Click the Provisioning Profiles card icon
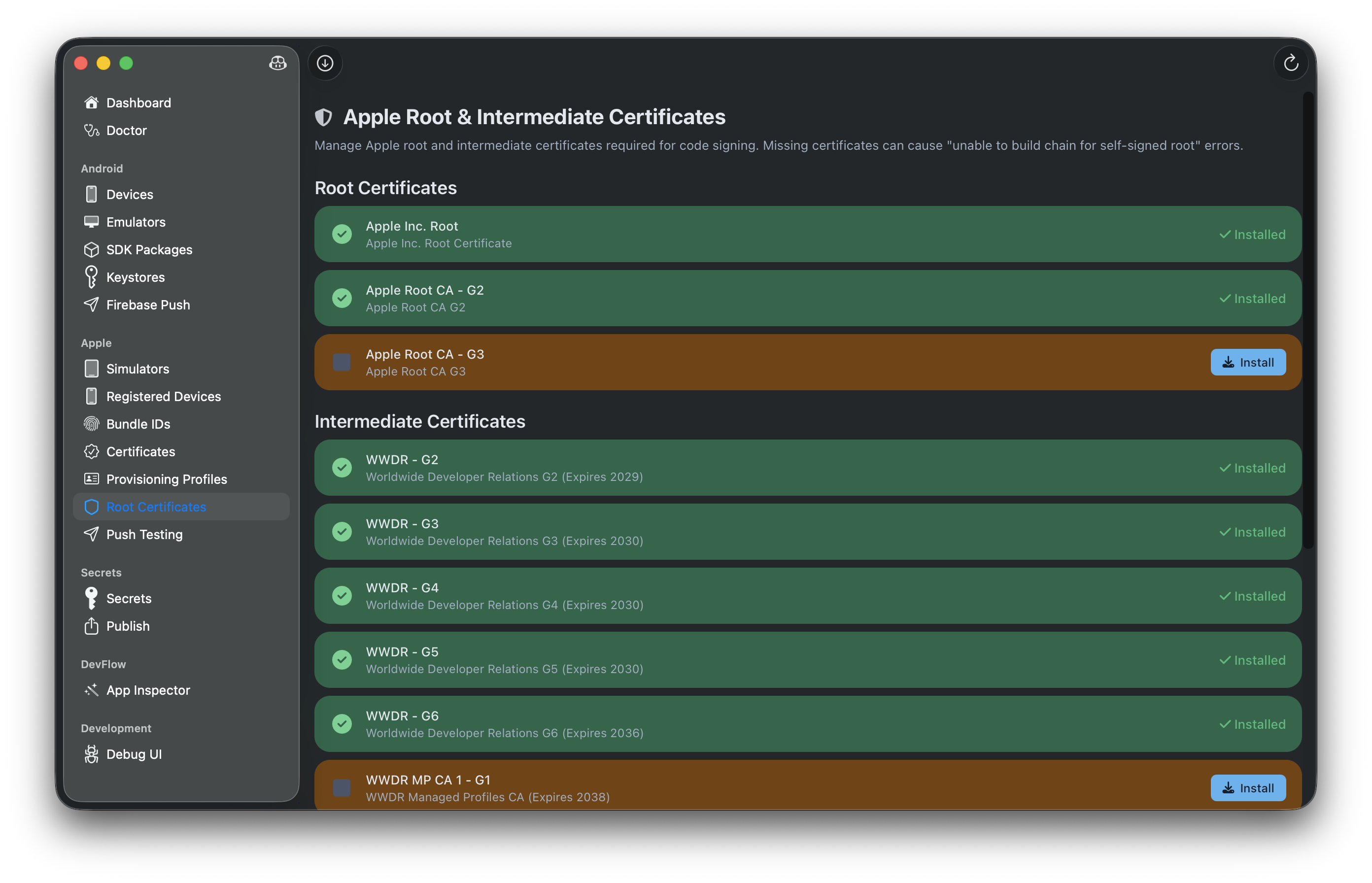 pyautogui.click(x=91, y=479)
